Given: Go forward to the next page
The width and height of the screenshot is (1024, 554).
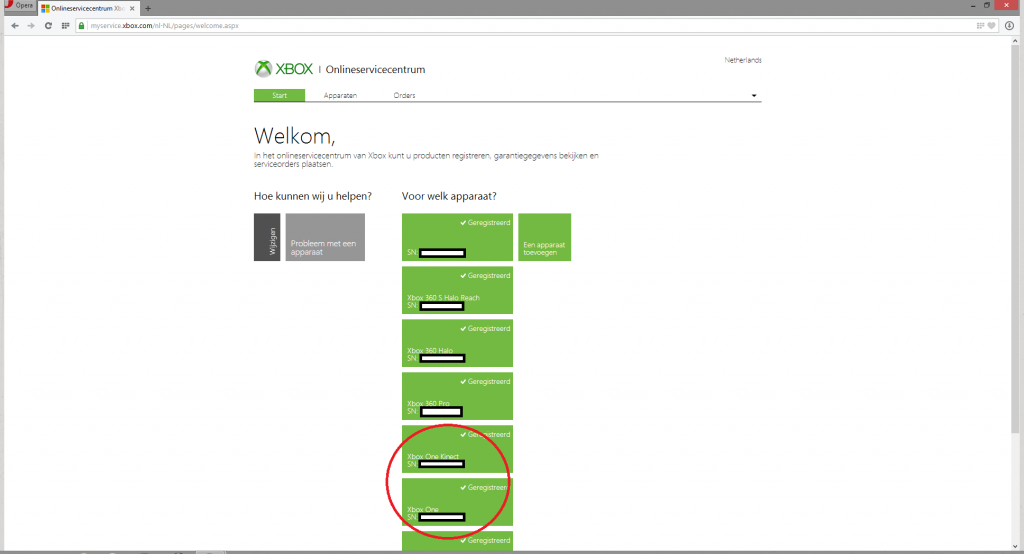Looking at the screenshot, I should 31,25.
